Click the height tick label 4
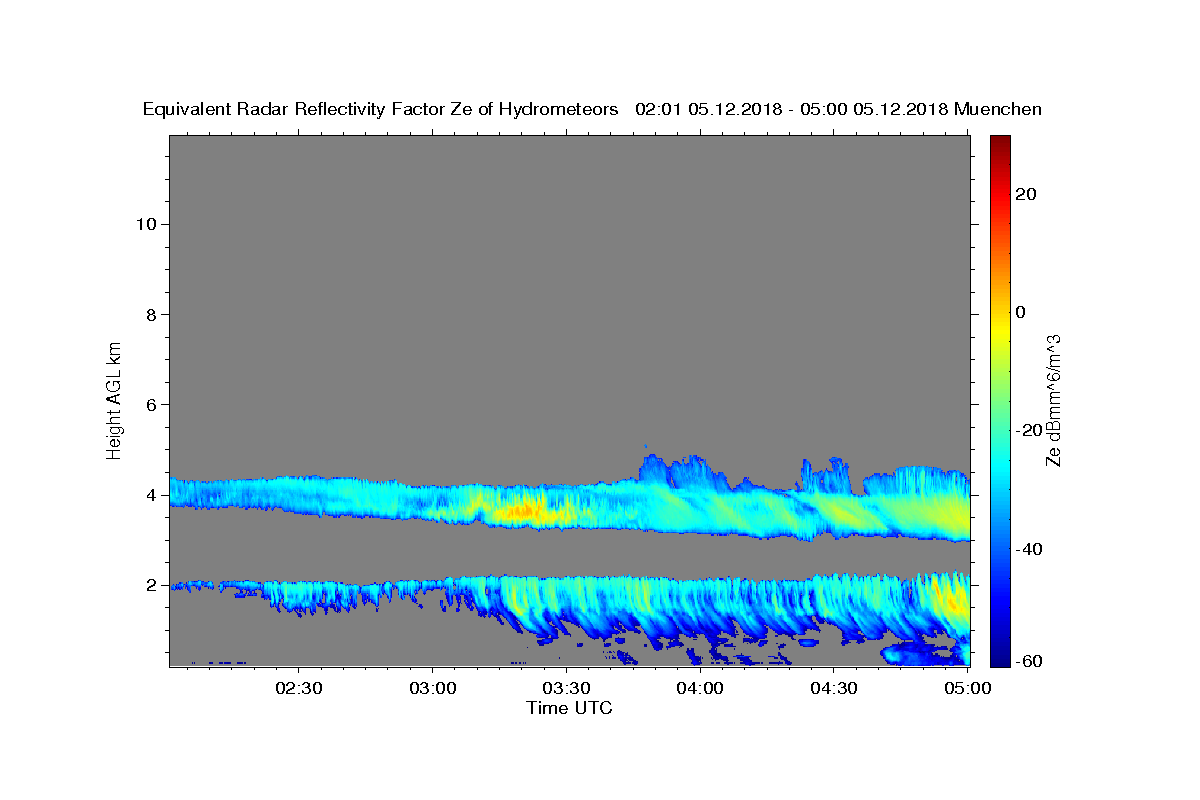Screen dimensions: 1200x800 pyautogui.click(x=150, y=495)
